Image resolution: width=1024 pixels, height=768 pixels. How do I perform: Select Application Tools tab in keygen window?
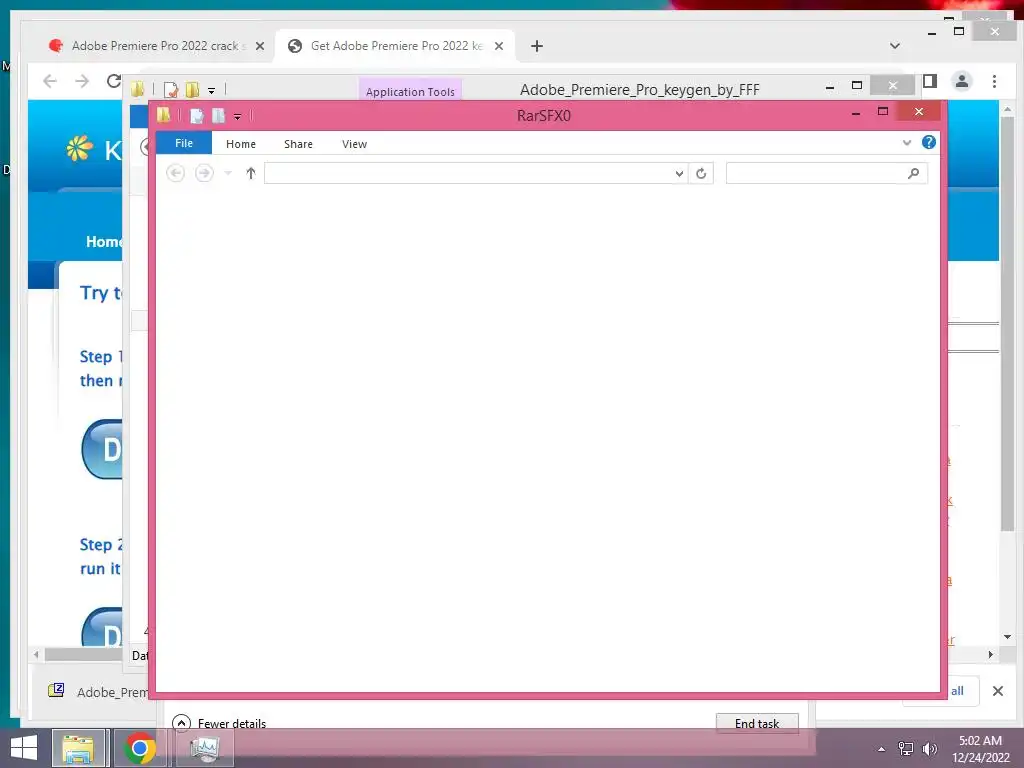[x=410, y=91]
